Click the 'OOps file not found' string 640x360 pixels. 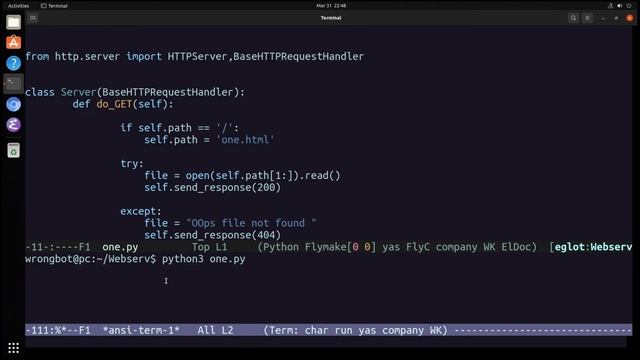(251, 223)
